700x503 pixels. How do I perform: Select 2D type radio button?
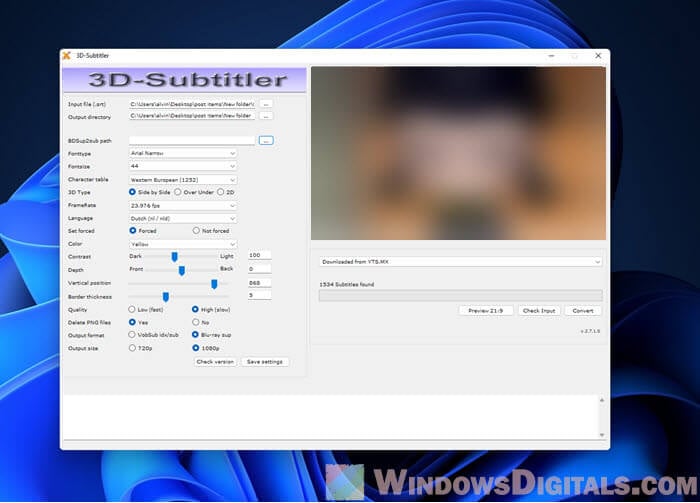[x=221, y=192]
